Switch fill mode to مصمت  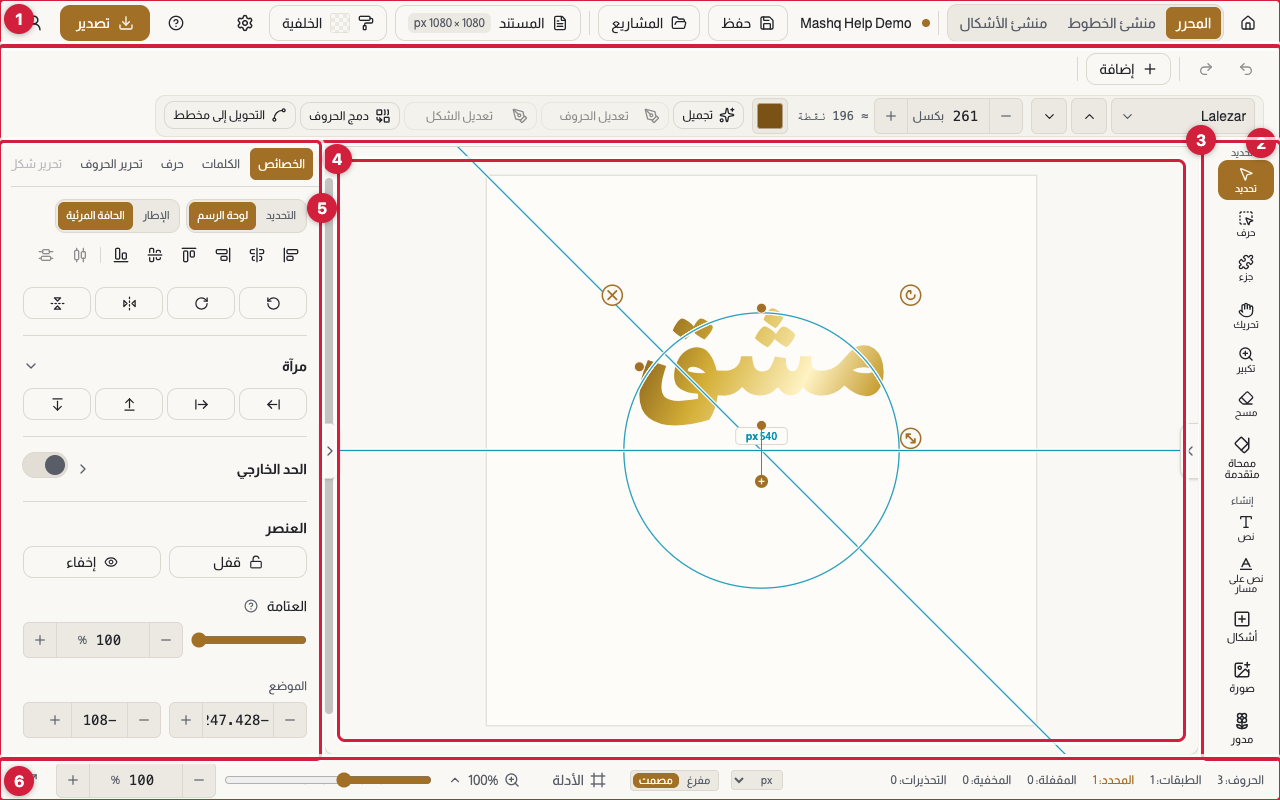click(655, 780)
